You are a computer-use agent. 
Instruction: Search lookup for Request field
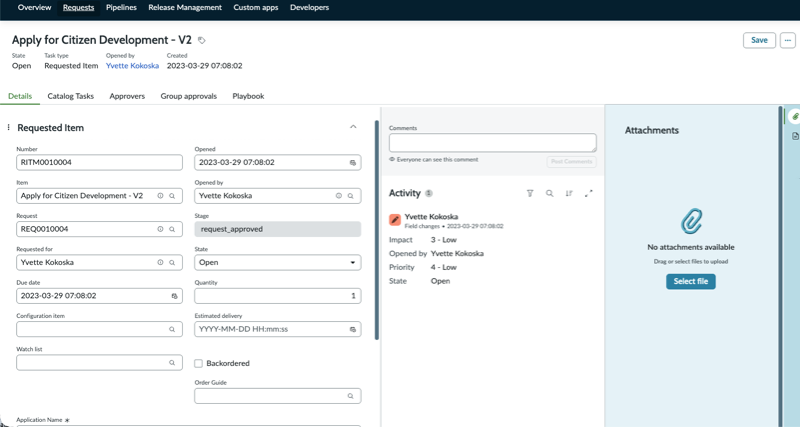coord(172,229)
